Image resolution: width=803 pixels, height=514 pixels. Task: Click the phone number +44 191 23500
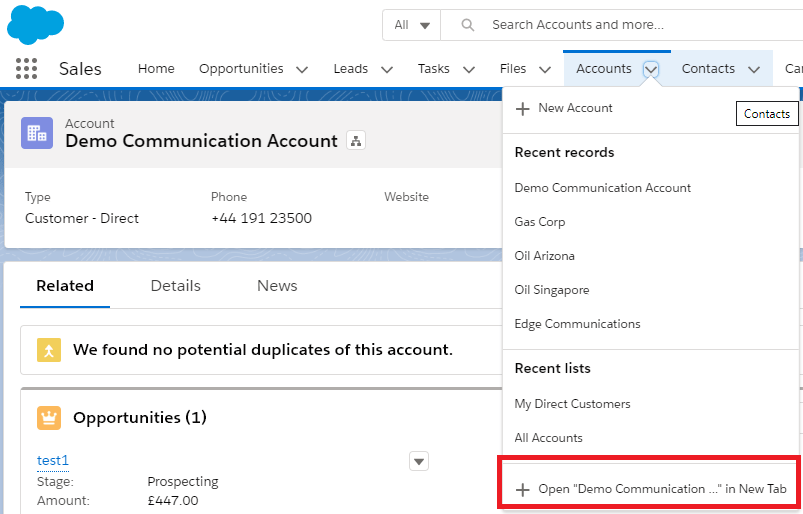tap(261, 219)
